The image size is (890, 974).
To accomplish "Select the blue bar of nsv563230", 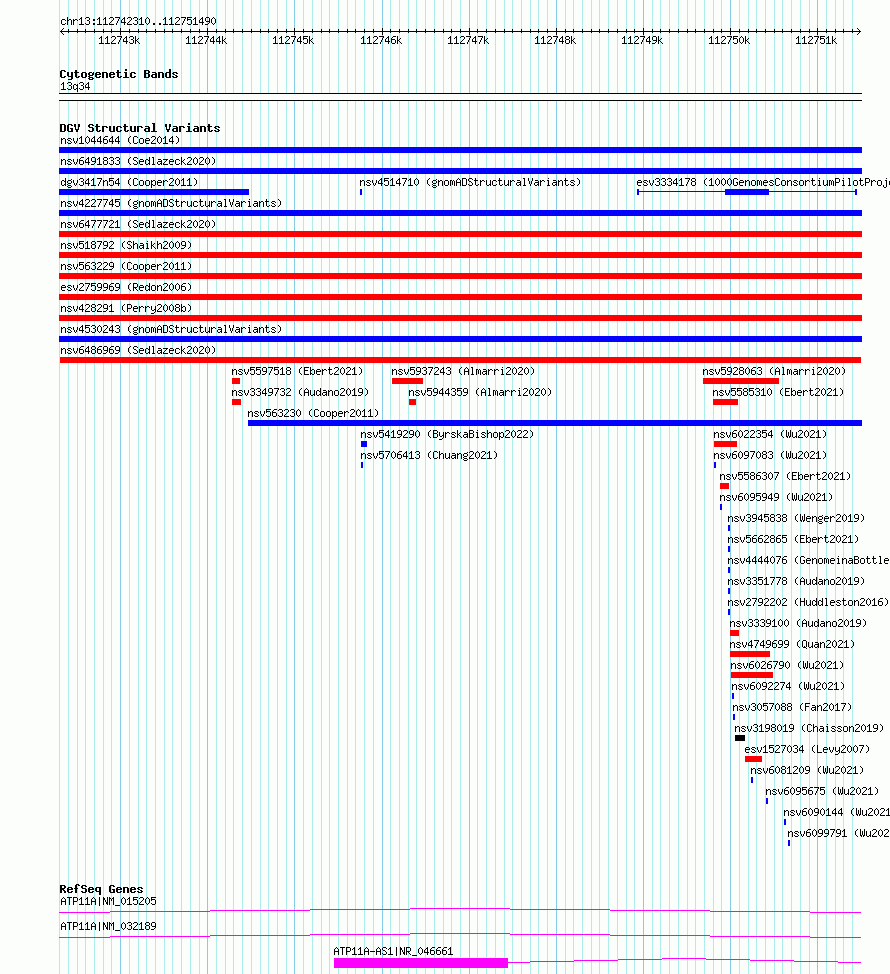I will coord(555,423).
